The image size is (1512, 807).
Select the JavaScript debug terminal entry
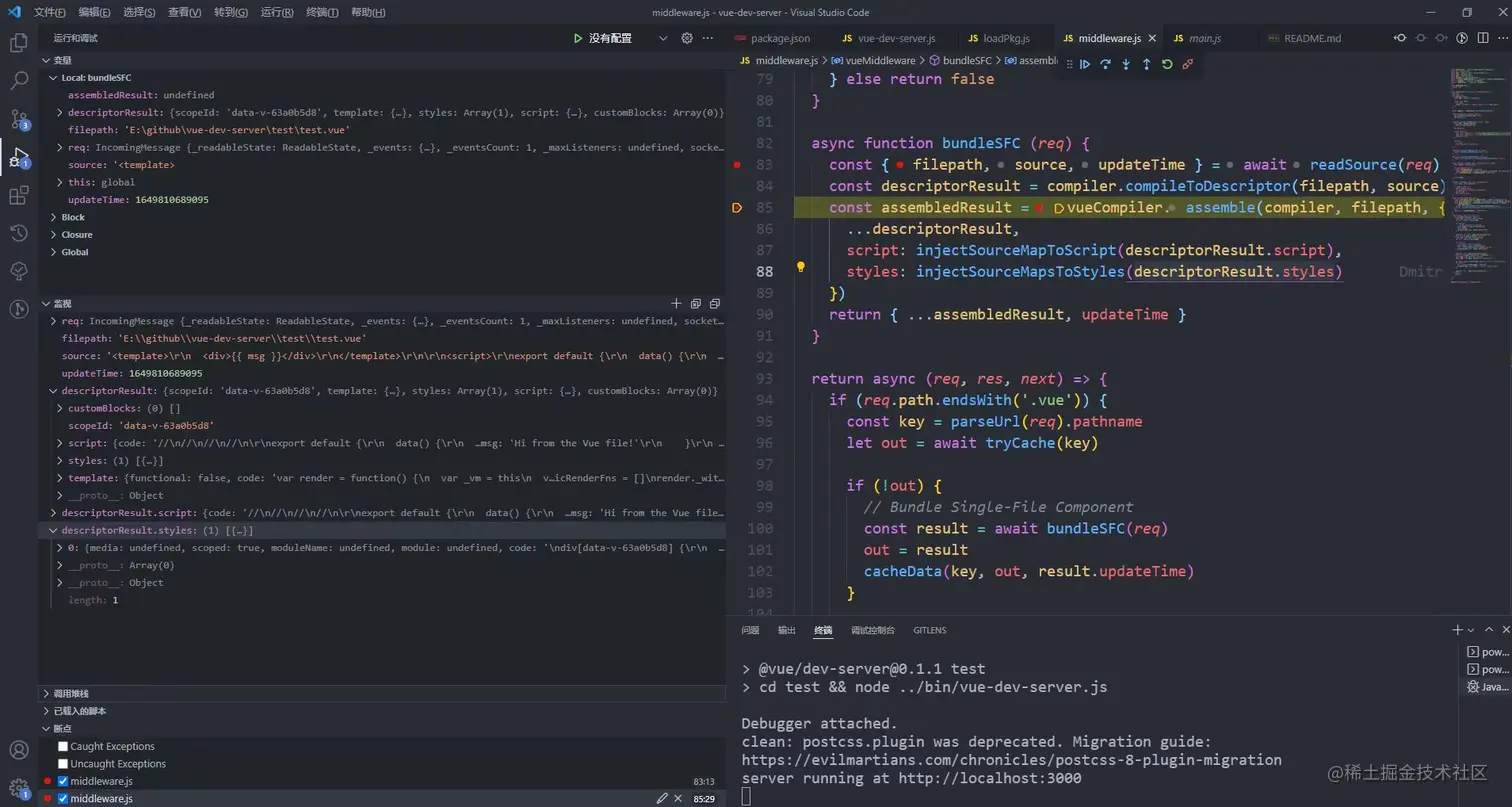point(1487,687)
